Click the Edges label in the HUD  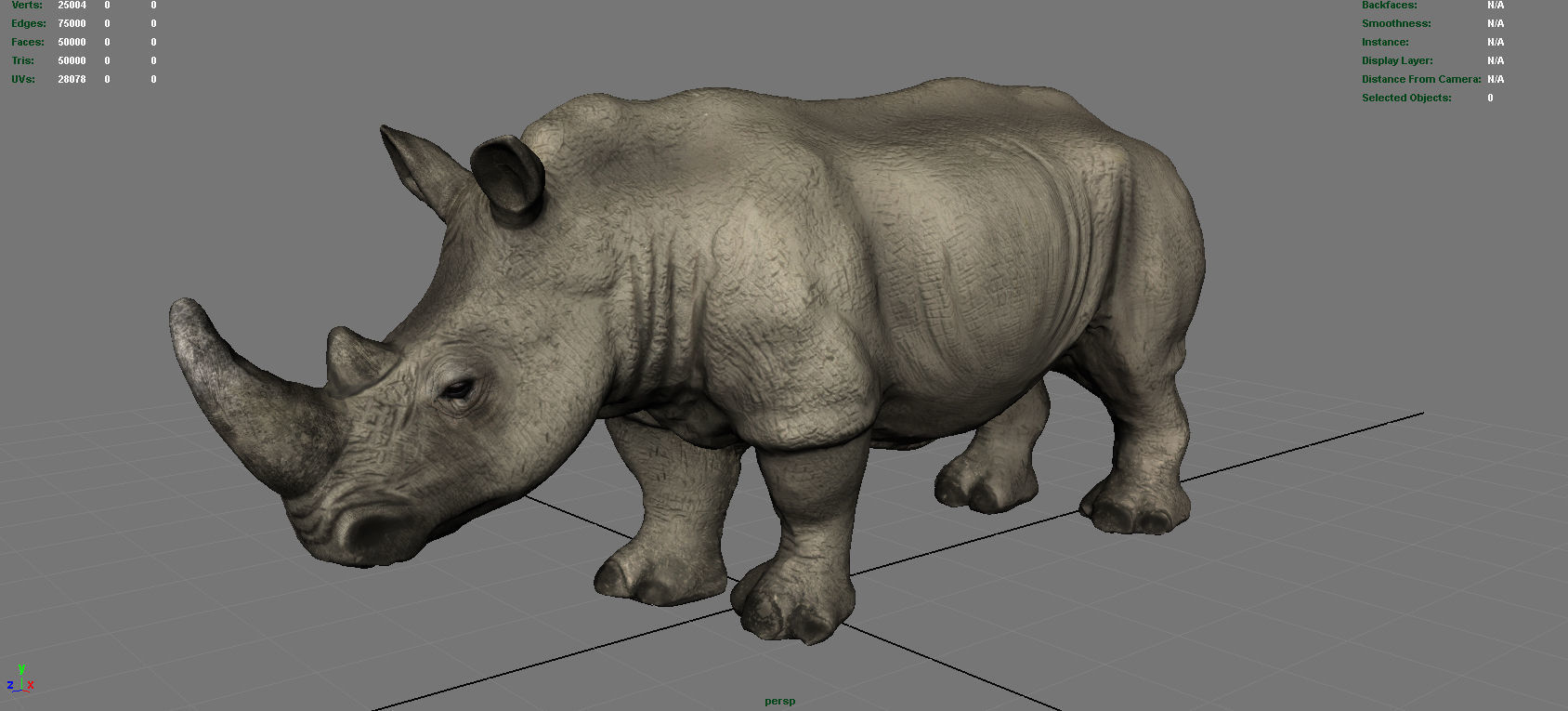pyautogui.click(x=29, y=23)
